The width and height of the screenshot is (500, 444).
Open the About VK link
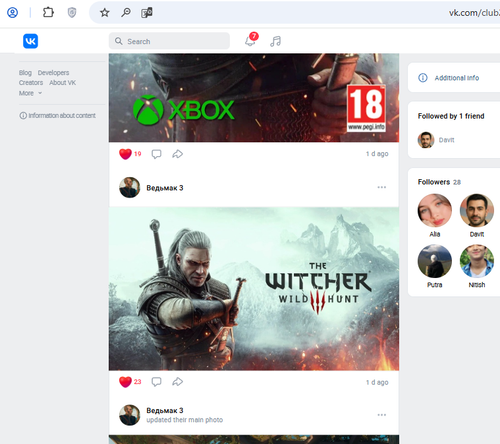[x=63, y=83]
